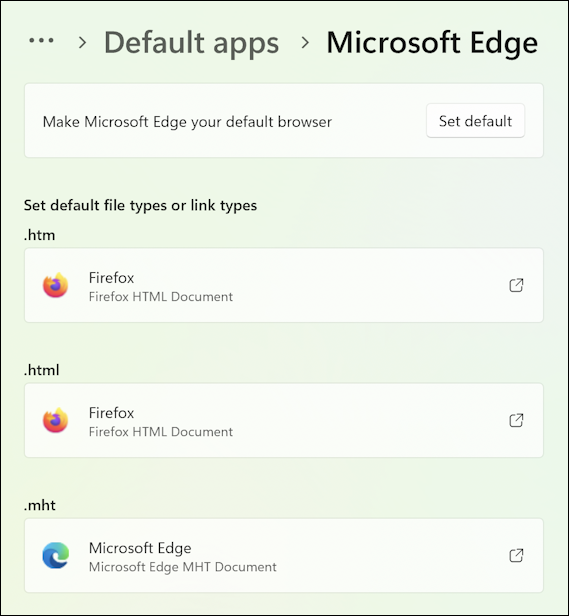This screenshot has height=616, width=569.
Task: Click the Set default file types heading
Action: (x=140, y=205)
